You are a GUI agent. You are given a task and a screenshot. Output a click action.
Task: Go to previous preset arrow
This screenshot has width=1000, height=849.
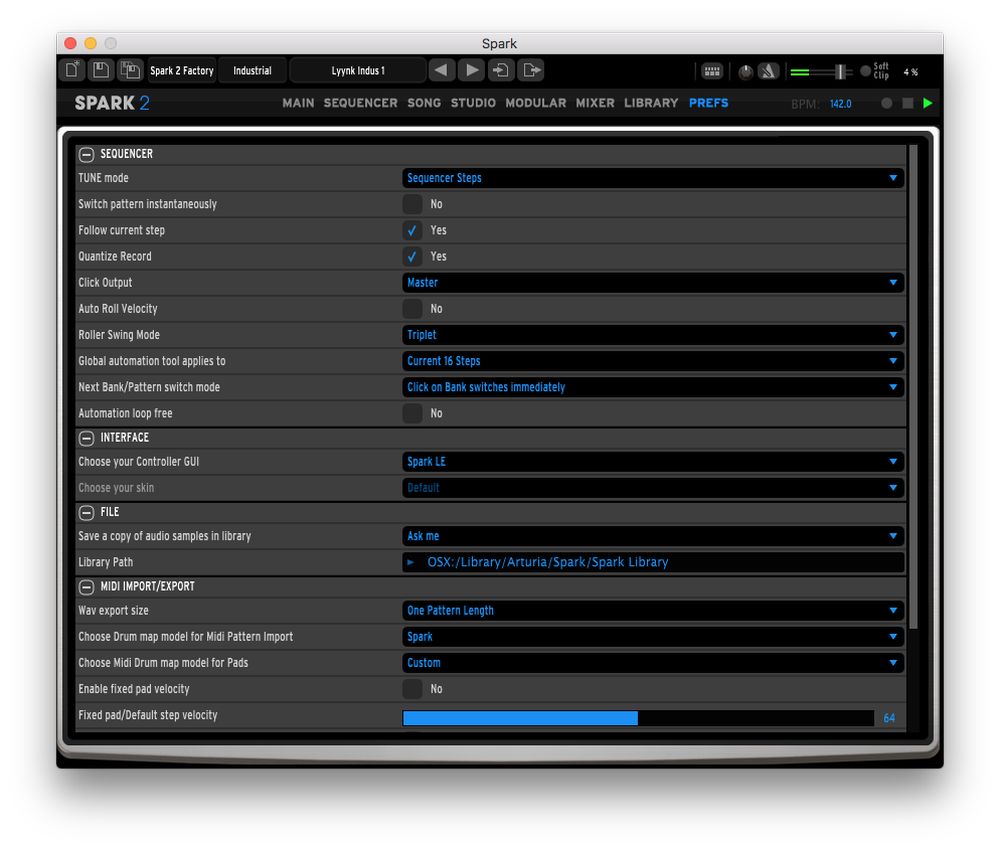(442, 70)
